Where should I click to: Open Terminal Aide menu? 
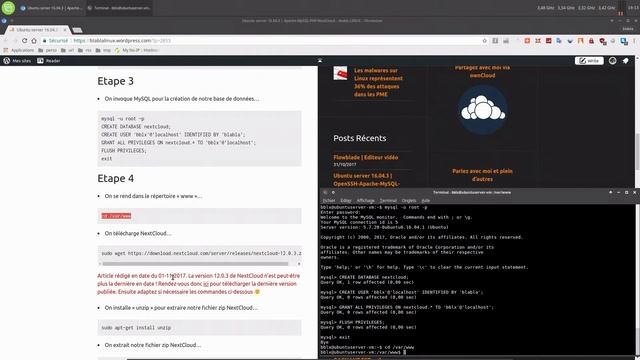(x=426, y=200)
